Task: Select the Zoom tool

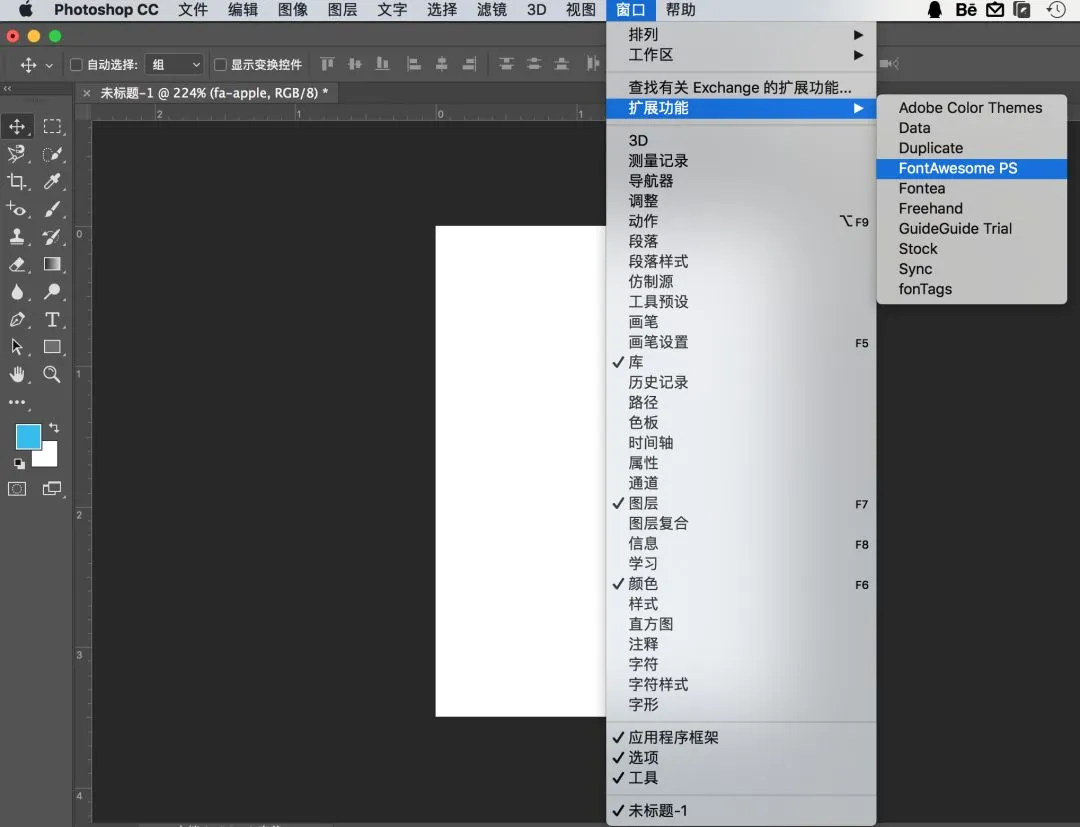Action: point(52,374)
